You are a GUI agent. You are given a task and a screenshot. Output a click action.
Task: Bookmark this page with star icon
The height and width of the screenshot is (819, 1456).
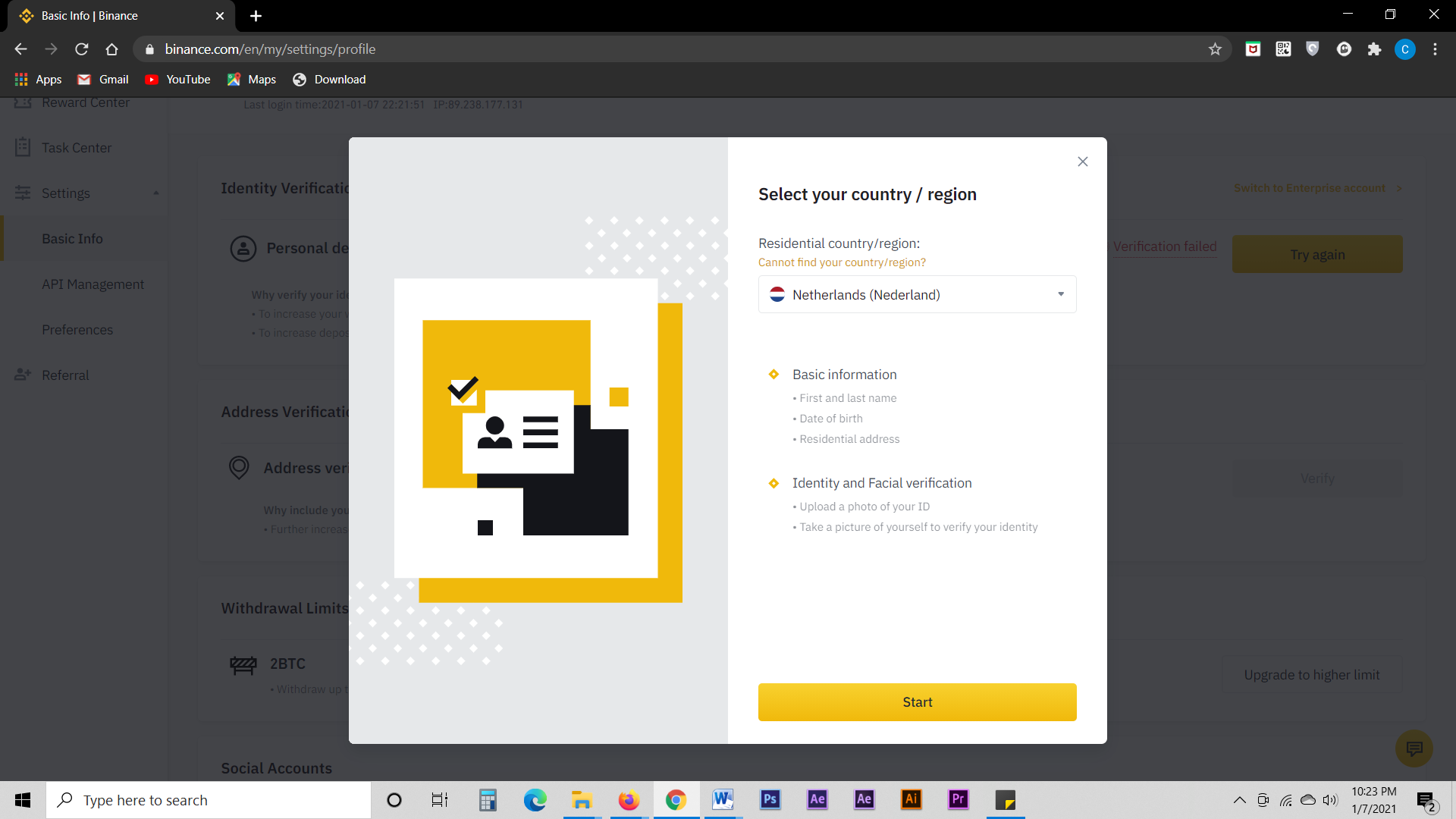click(x=1215, y=49)
